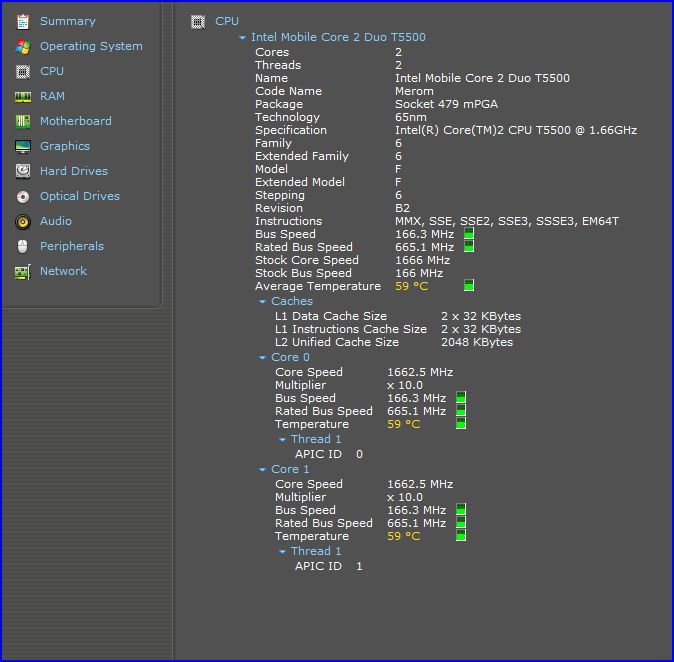This screenshot has height=662, width=674.
Task: Click green graph icon beside Average Temperature
Action: point(469,285)
